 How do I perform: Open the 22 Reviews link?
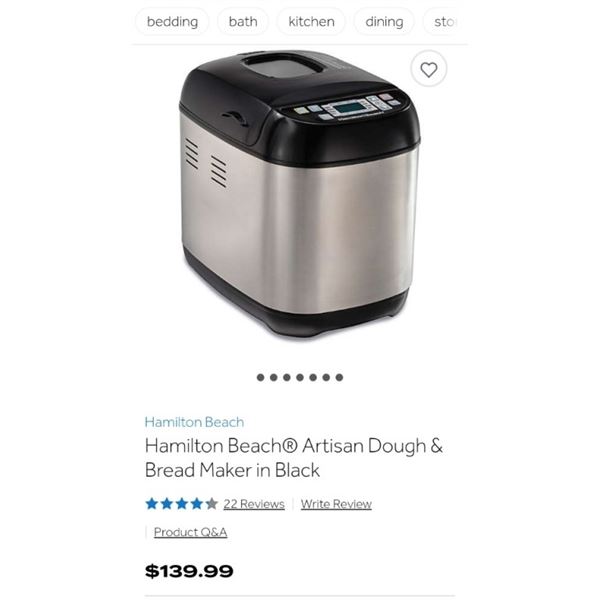[254, 504]
